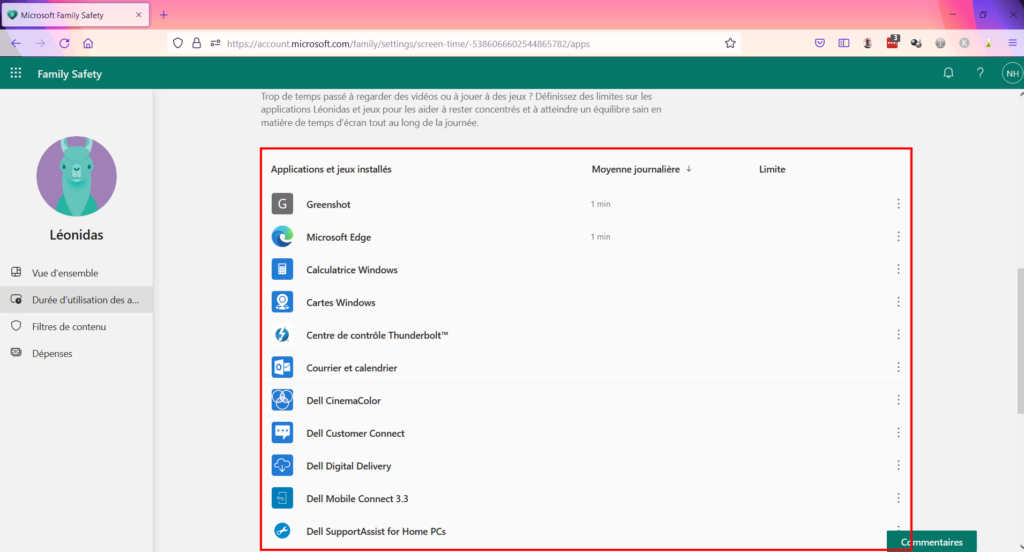Viewport: 1024px width, 552px height.
Task: Click the Calculatrice Windows app icon
Action: pos(282,269)
